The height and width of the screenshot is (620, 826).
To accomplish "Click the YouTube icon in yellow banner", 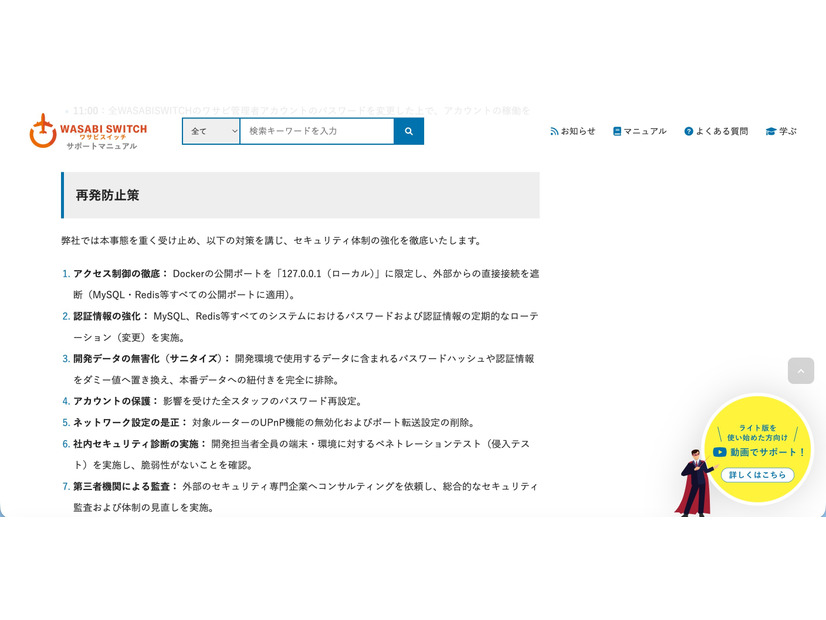I will (x=720, y=452).
